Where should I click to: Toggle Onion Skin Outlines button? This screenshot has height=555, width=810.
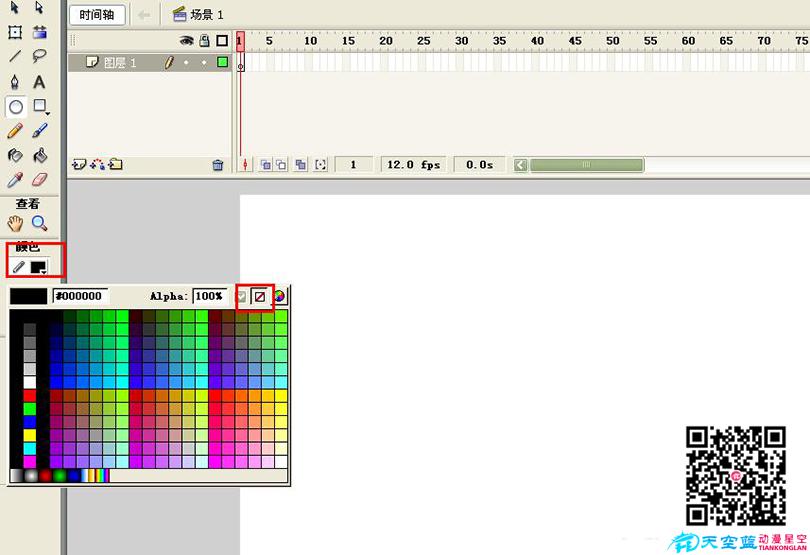pos(281,165)
